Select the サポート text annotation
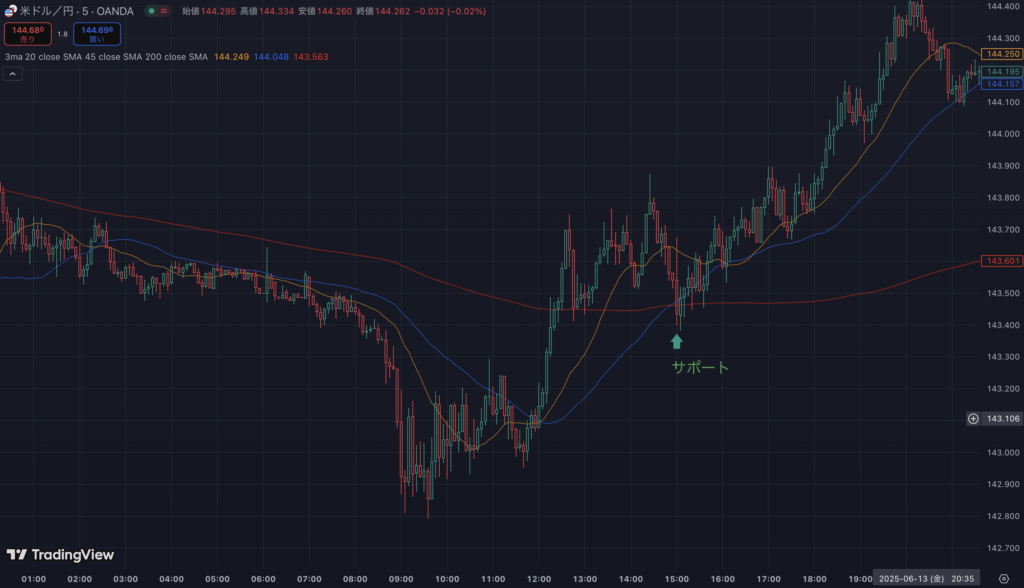Image resolution: width=1024 pixels, height=588 pixels. point(700,367)
